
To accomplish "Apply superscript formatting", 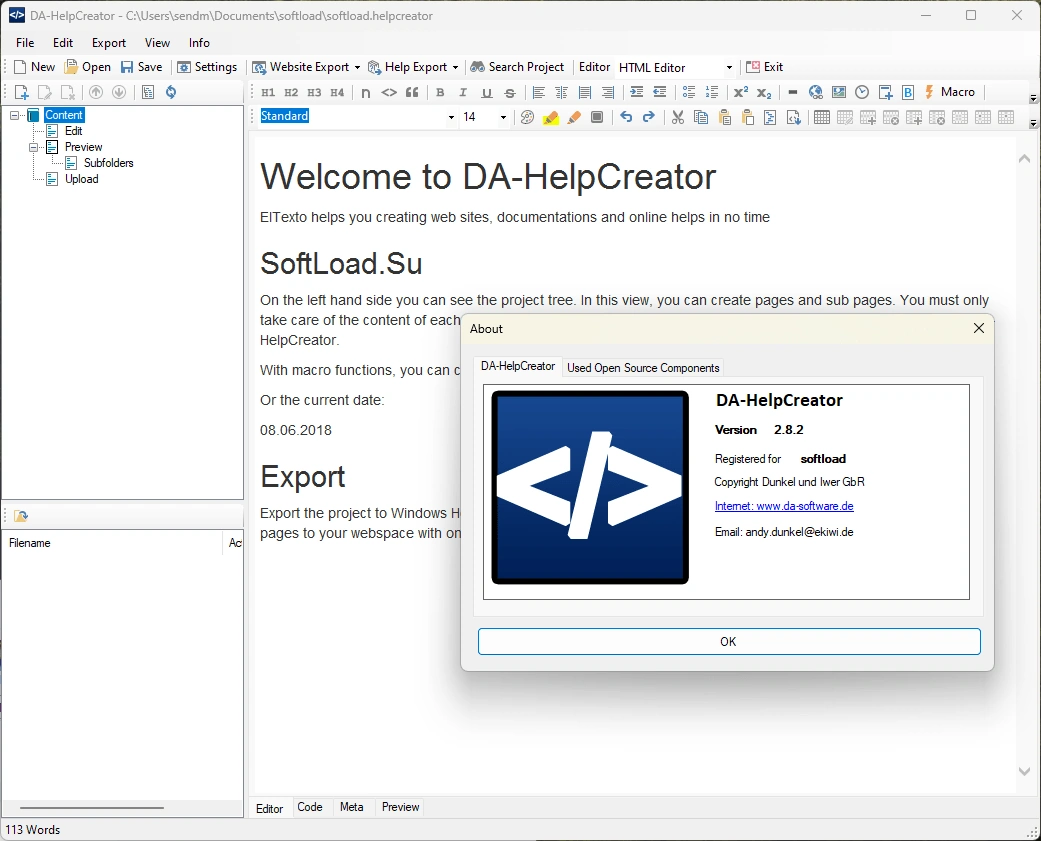I will point(741,92).
